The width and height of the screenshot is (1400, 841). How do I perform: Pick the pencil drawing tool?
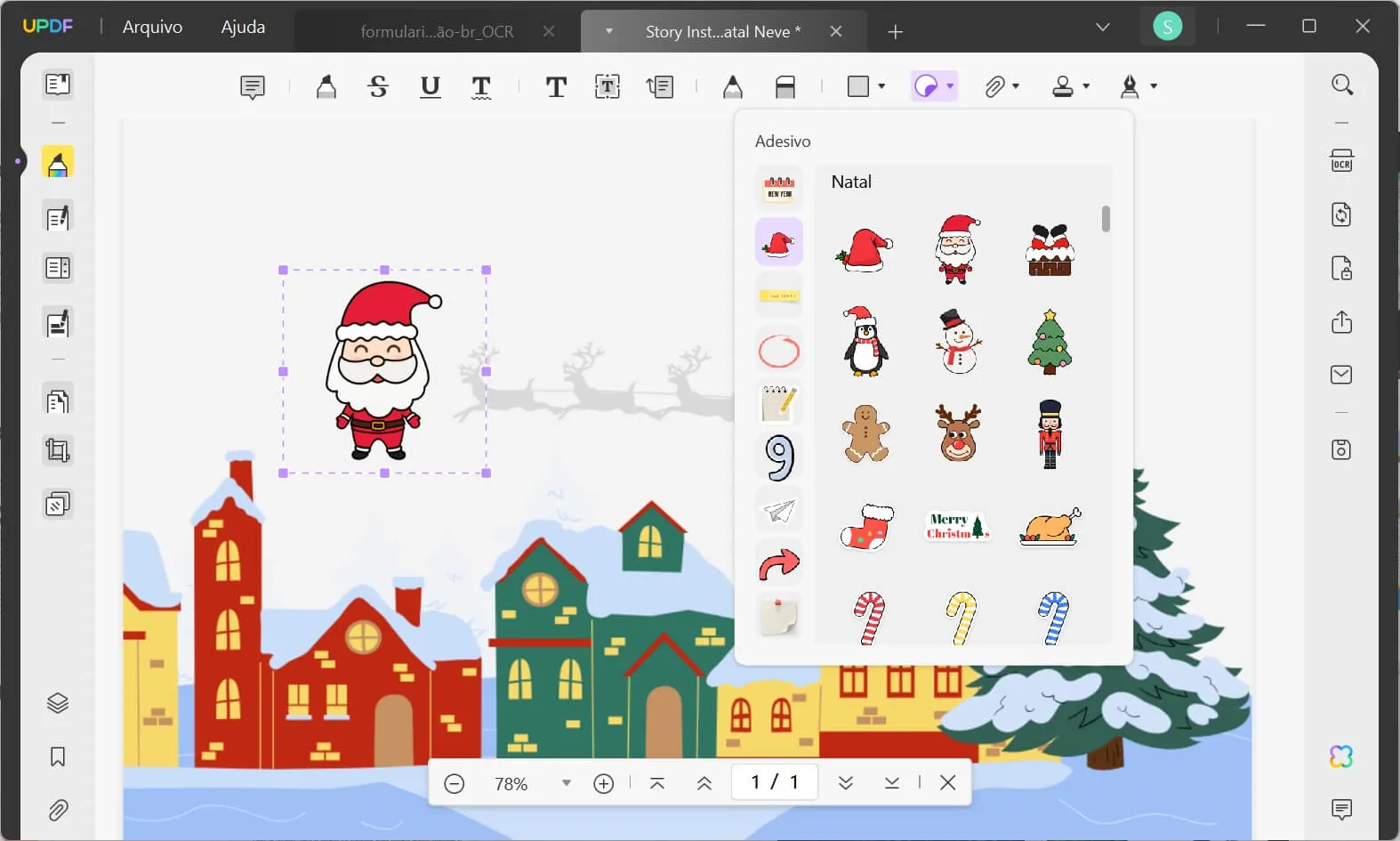732,86
